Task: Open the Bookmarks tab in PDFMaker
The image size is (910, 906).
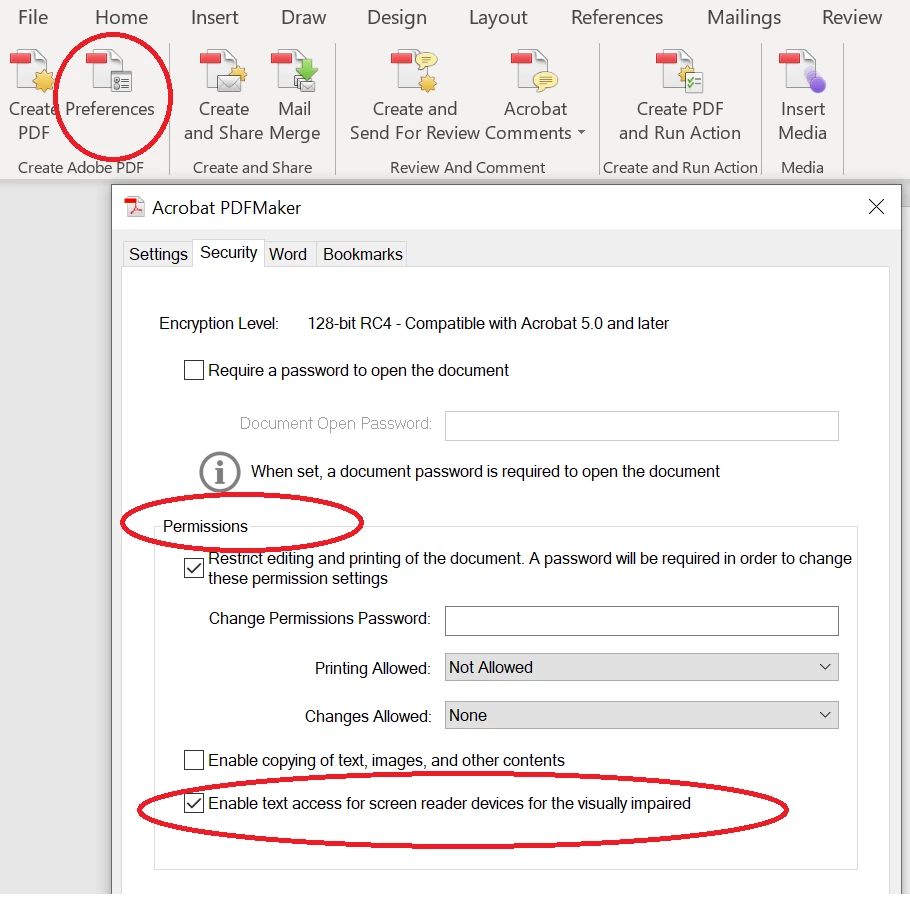Action: tap(363, 254)
